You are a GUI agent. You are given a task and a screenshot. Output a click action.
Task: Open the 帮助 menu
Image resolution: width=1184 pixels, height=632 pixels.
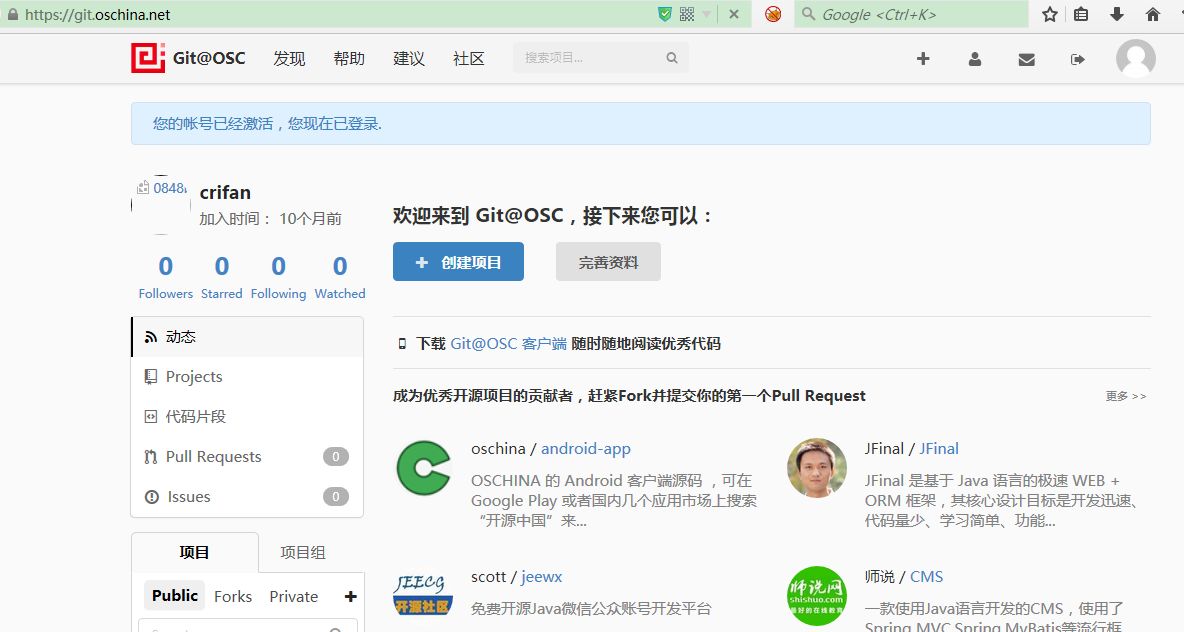coord(349,58)
